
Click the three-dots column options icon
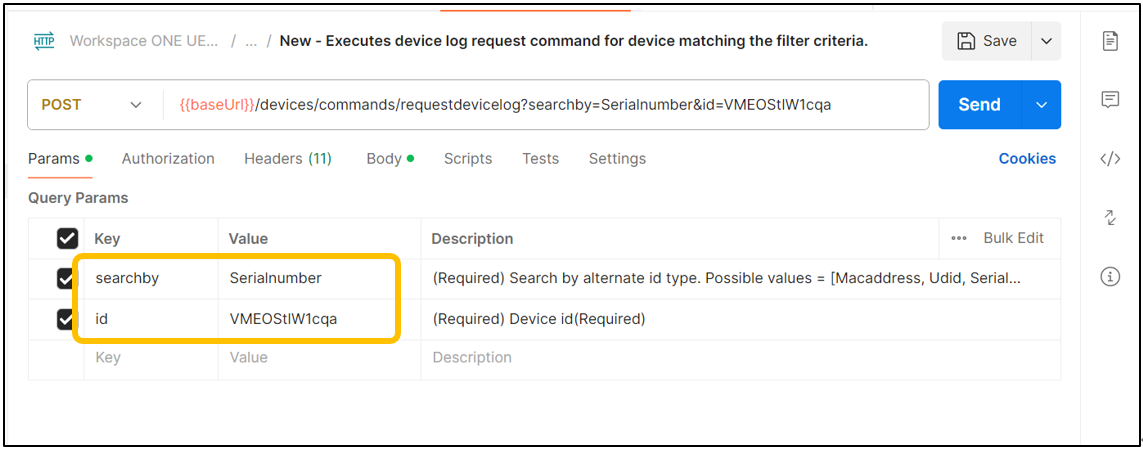tap(959, 238)
